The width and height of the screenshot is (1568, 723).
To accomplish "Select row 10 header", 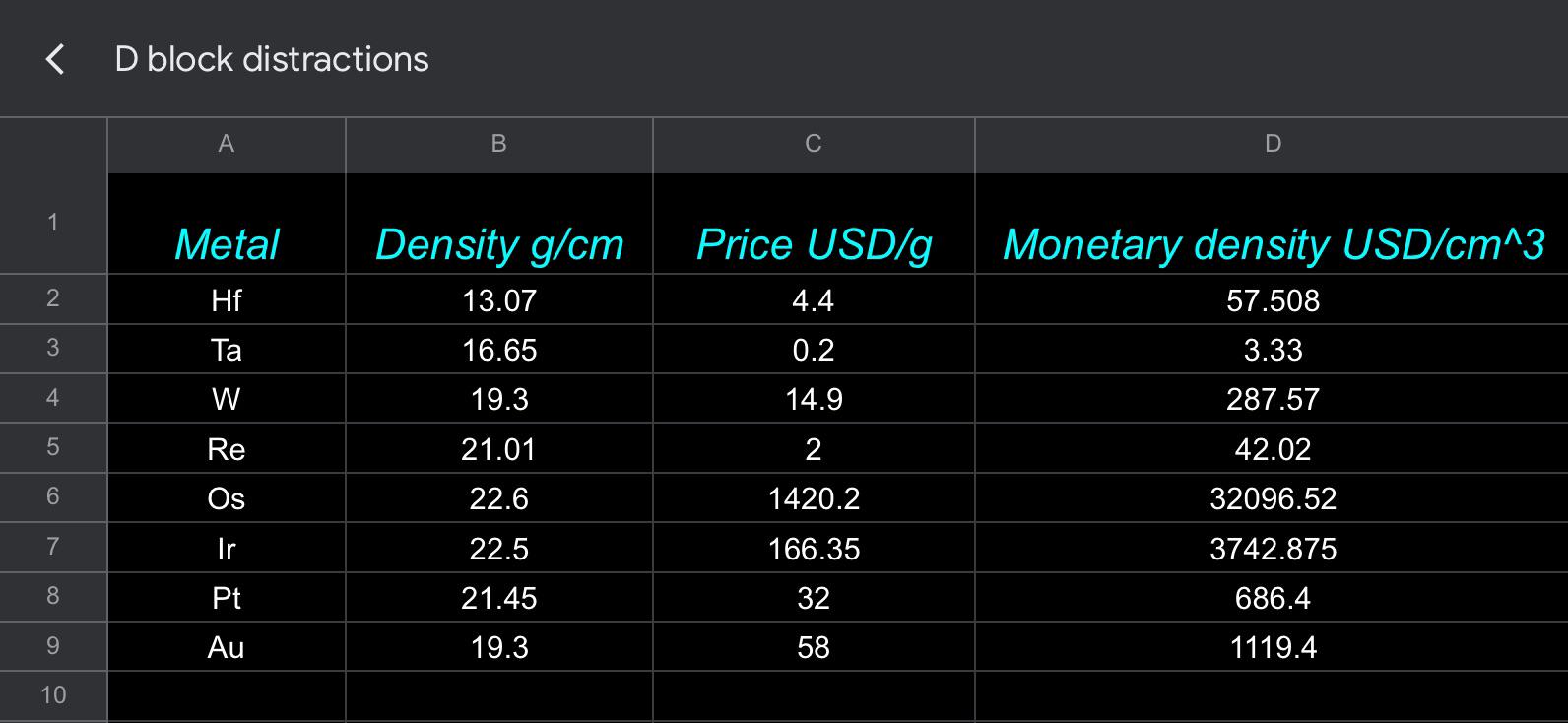I will (x=53, y=694).
